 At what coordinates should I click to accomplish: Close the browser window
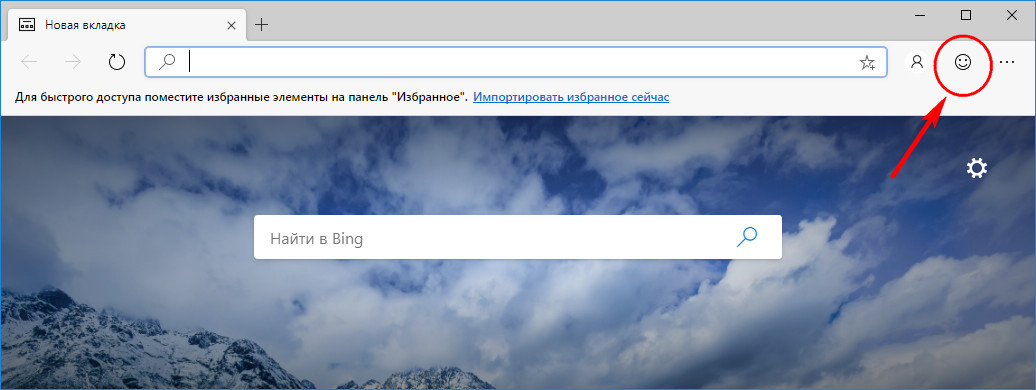(x=1012, y=15)
